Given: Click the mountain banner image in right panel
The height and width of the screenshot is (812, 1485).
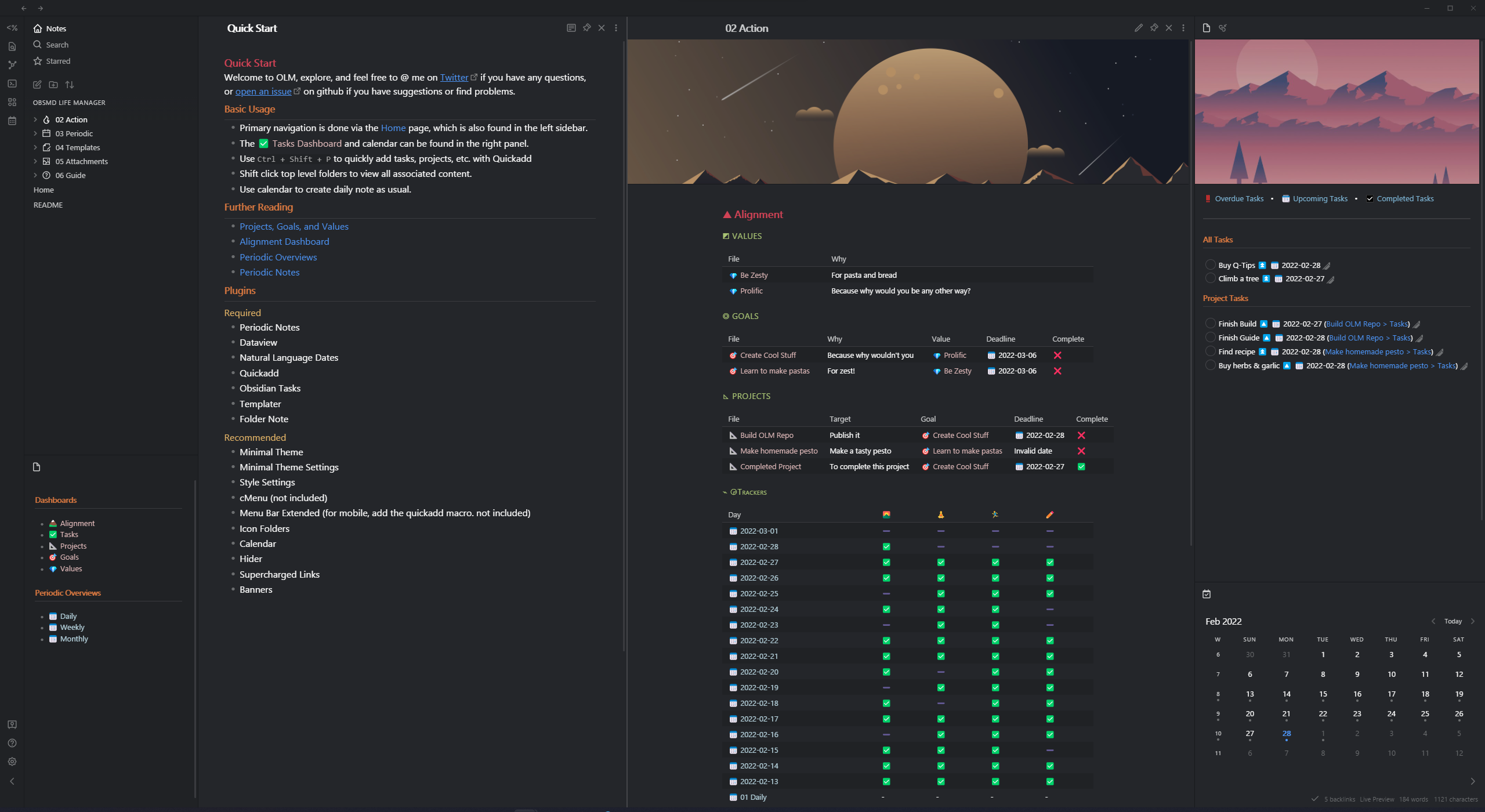Looking at the screenshot, I should 1336,111.
